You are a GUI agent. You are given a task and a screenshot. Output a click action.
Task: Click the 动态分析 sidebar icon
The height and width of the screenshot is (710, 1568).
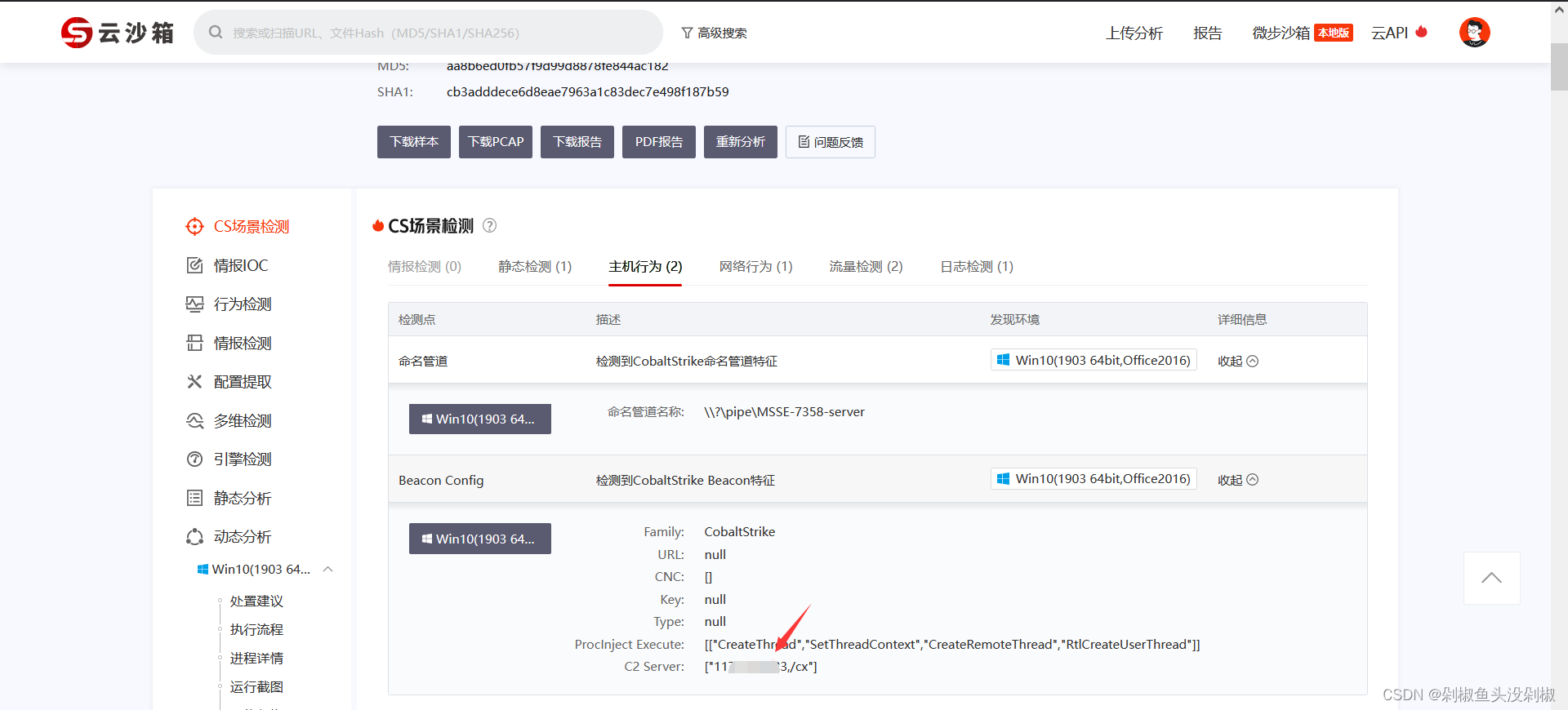[x=194, y=537]
